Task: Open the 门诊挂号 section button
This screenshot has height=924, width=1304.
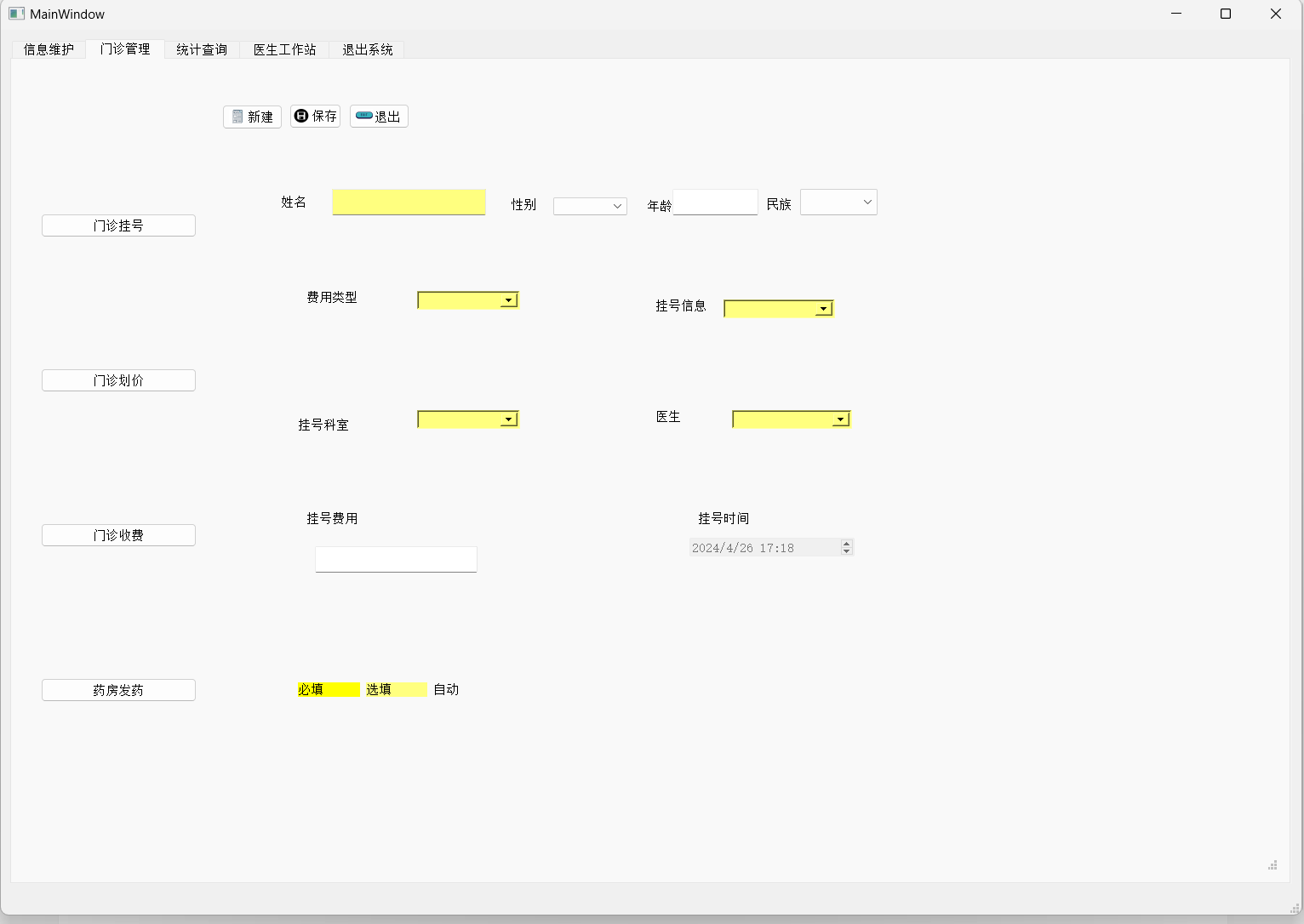Action: pyautogui.click(x=118, y=225)
